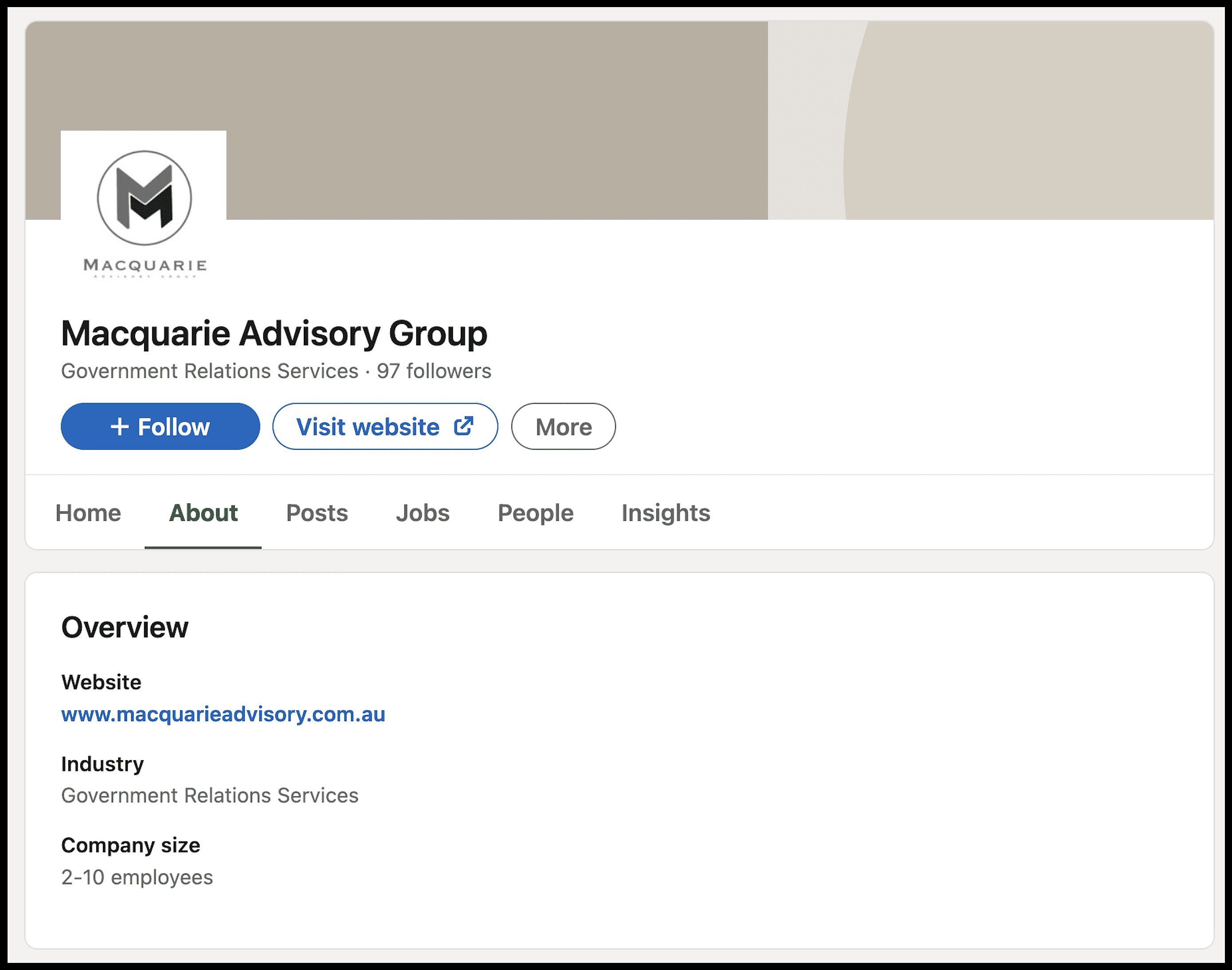Click the Website label in Overview
This screenshot has height=970, width=1232.
[101, 682]
